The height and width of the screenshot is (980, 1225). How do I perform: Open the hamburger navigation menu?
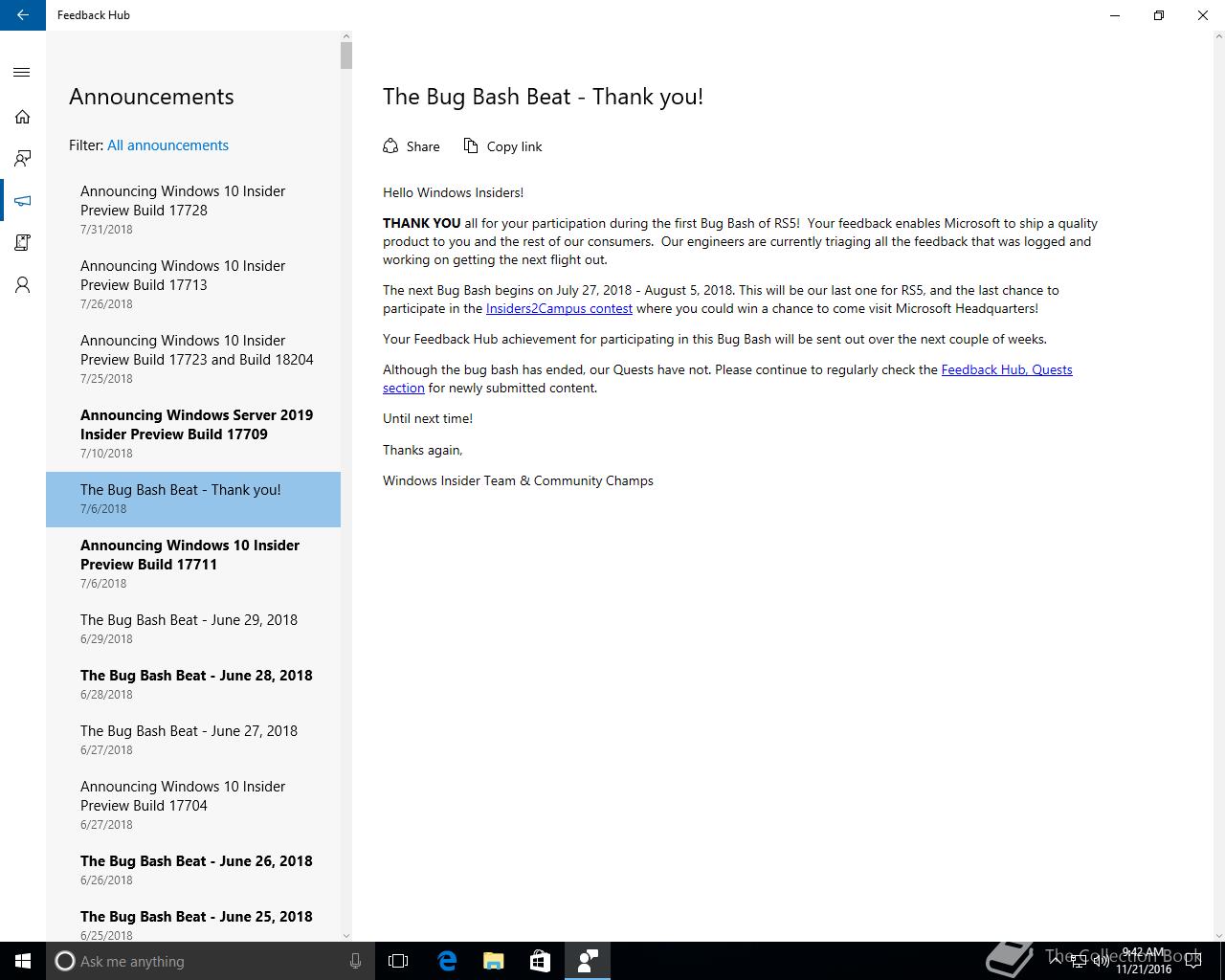pyautogui.click(x=22, y=73)
